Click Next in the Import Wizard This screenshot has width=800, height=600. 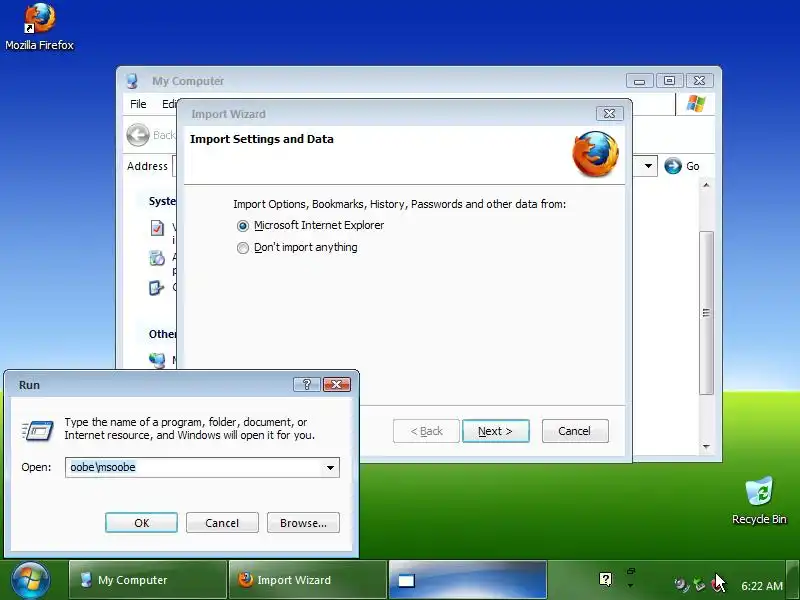495,431
